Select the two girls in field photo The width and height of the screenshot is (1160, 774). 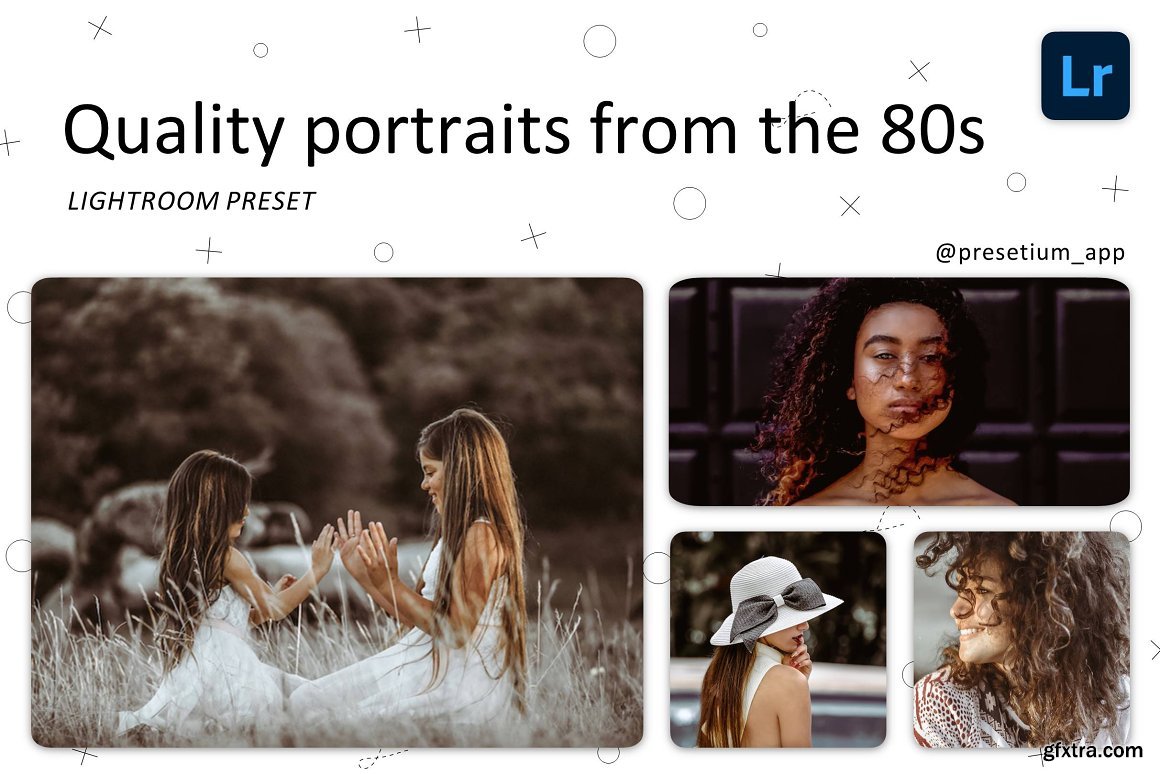tap(337, 512)
